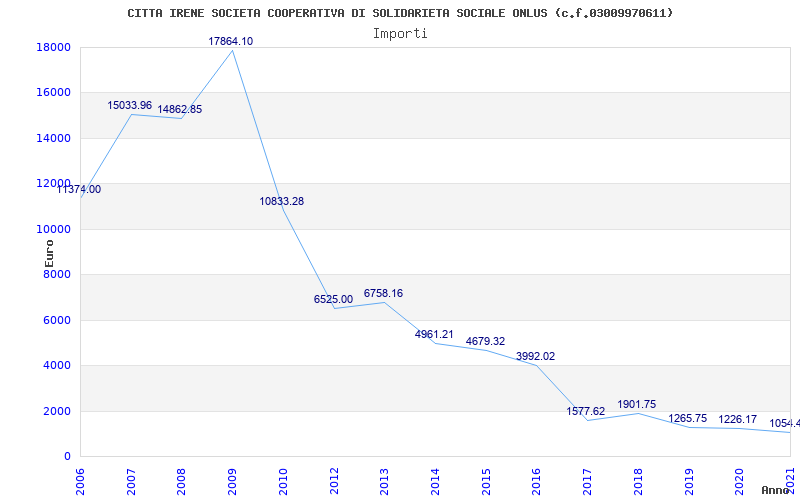
Task: Click the 10000 y-axis tick
Action: pos(53,230)
